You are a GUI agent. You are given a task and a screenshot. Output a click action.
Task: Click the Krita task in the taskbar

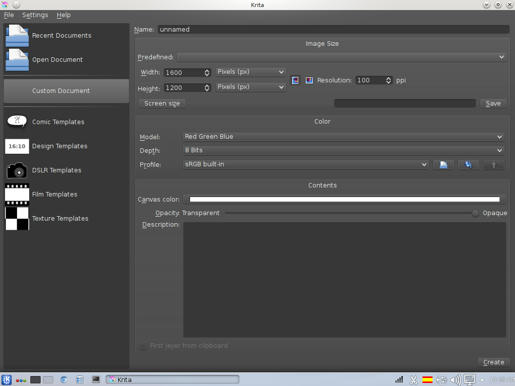[172, 380]
